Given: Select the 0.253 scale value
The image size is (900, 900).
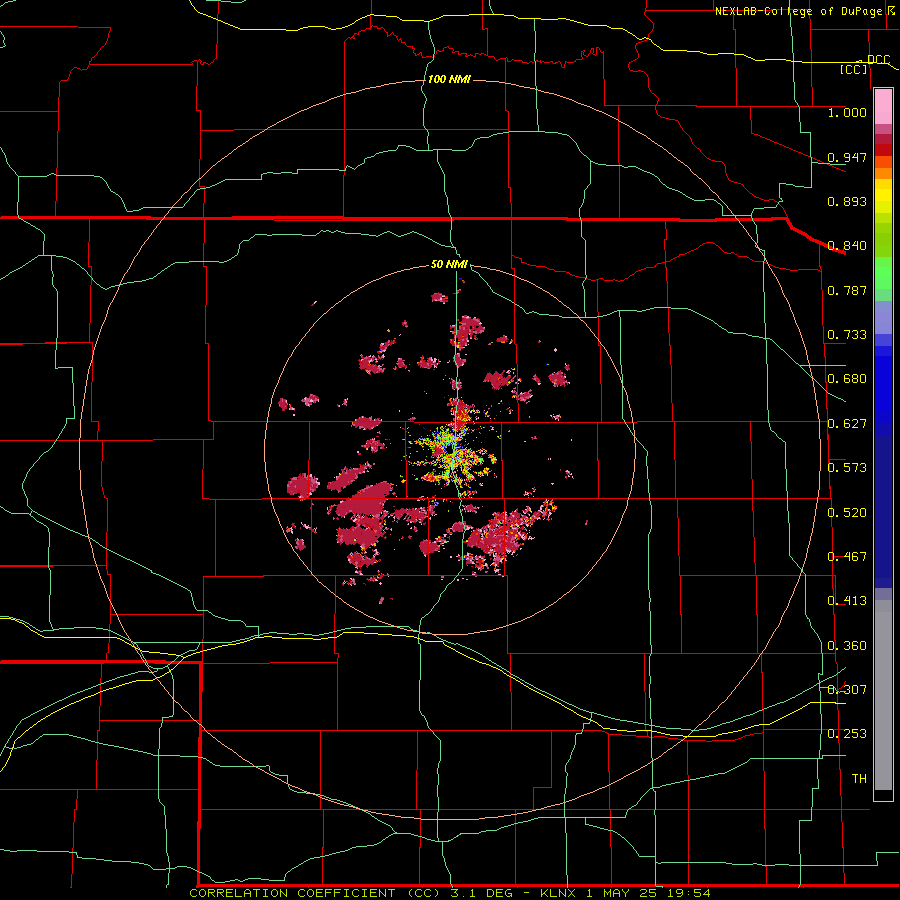Looking at the screenshot, I should [x=847, y=734].
